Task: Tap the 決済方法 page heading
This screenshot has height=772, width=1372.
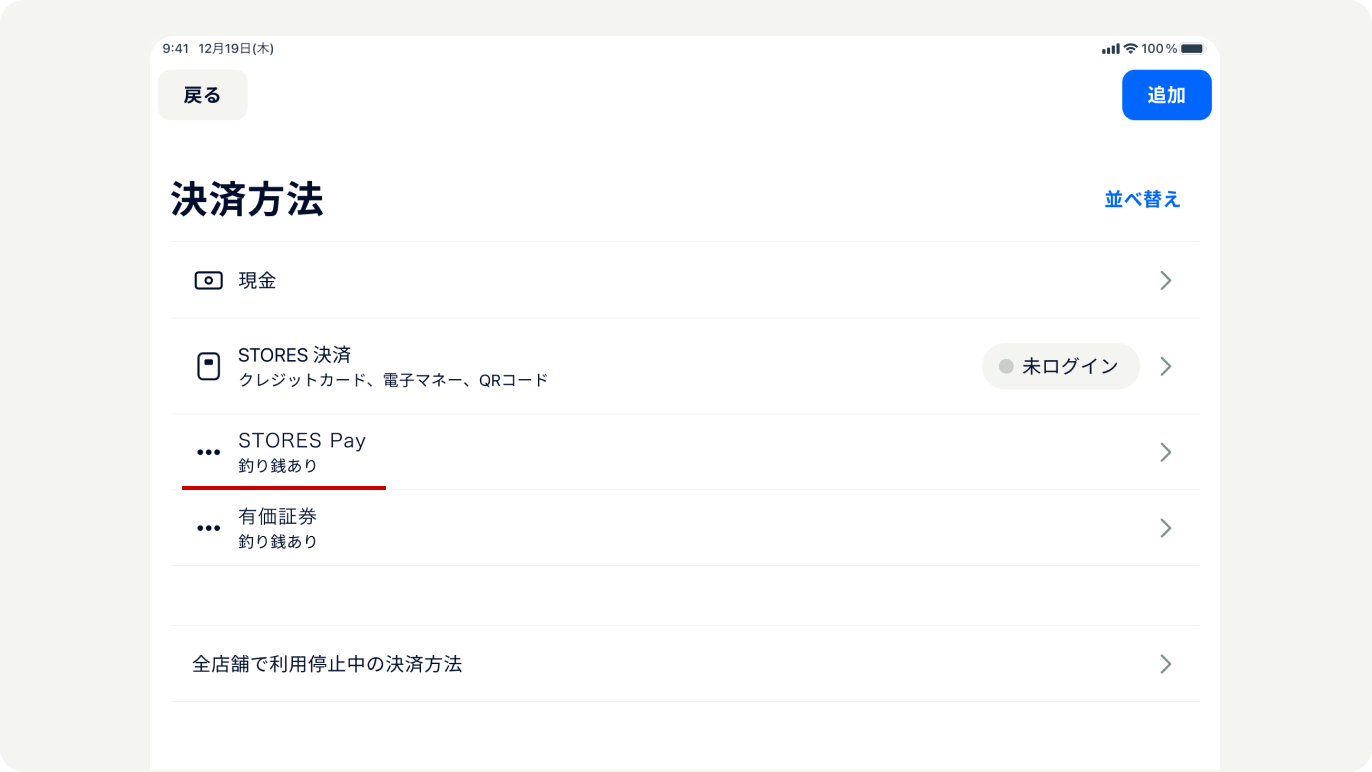Action: click(247, 199)
